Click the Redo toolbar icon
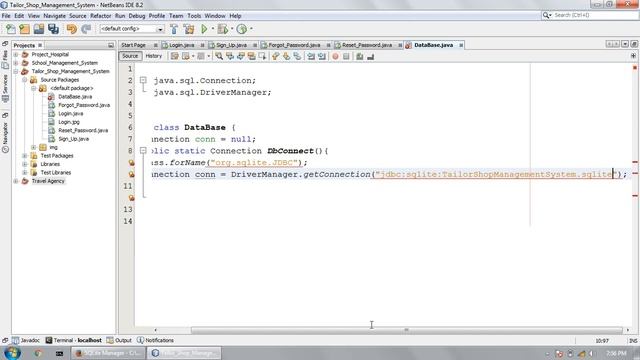The width and height of the screenshot is (640, 360). (x=86, y=29)
